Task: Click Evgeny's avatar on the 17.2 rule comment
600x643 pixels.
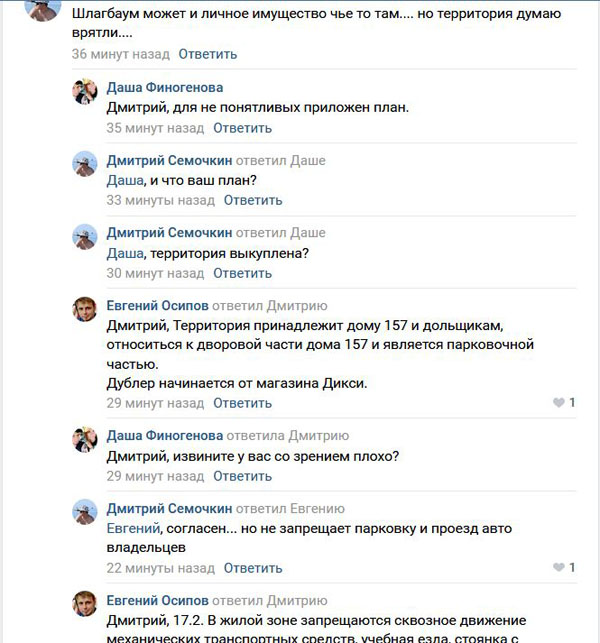Action: click(85, 604)
